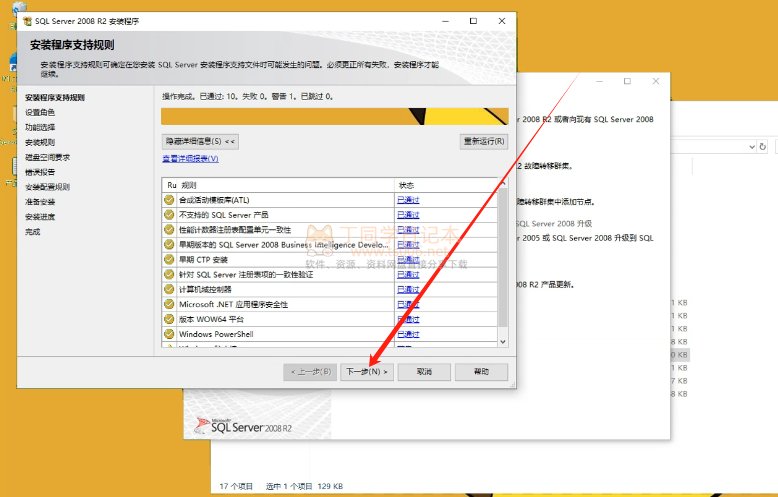Click the SQL Server setup title bar icon
The width and height of the screenshot is (778, 497).
[x=27, y=21]
